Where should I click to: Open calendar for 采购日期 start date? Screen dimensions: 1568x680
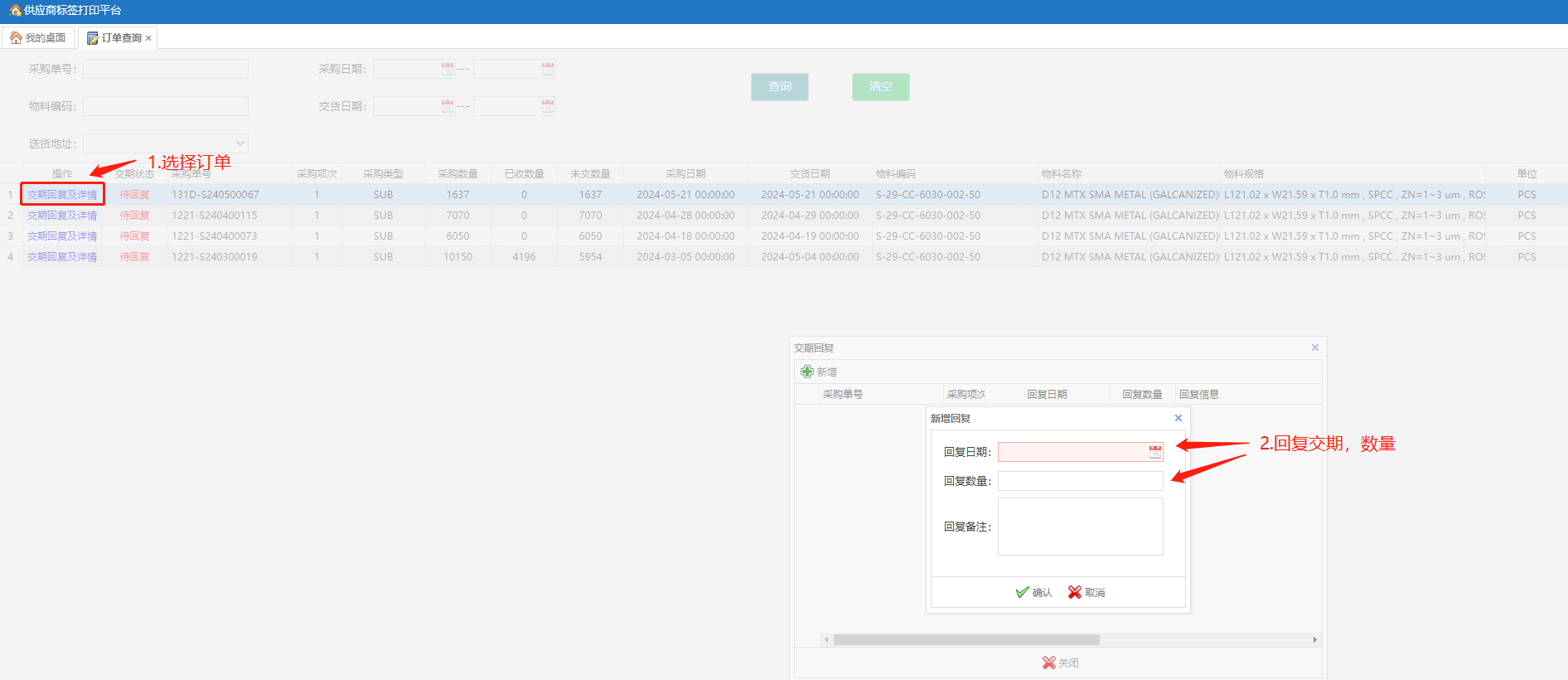tap(448, 69)
